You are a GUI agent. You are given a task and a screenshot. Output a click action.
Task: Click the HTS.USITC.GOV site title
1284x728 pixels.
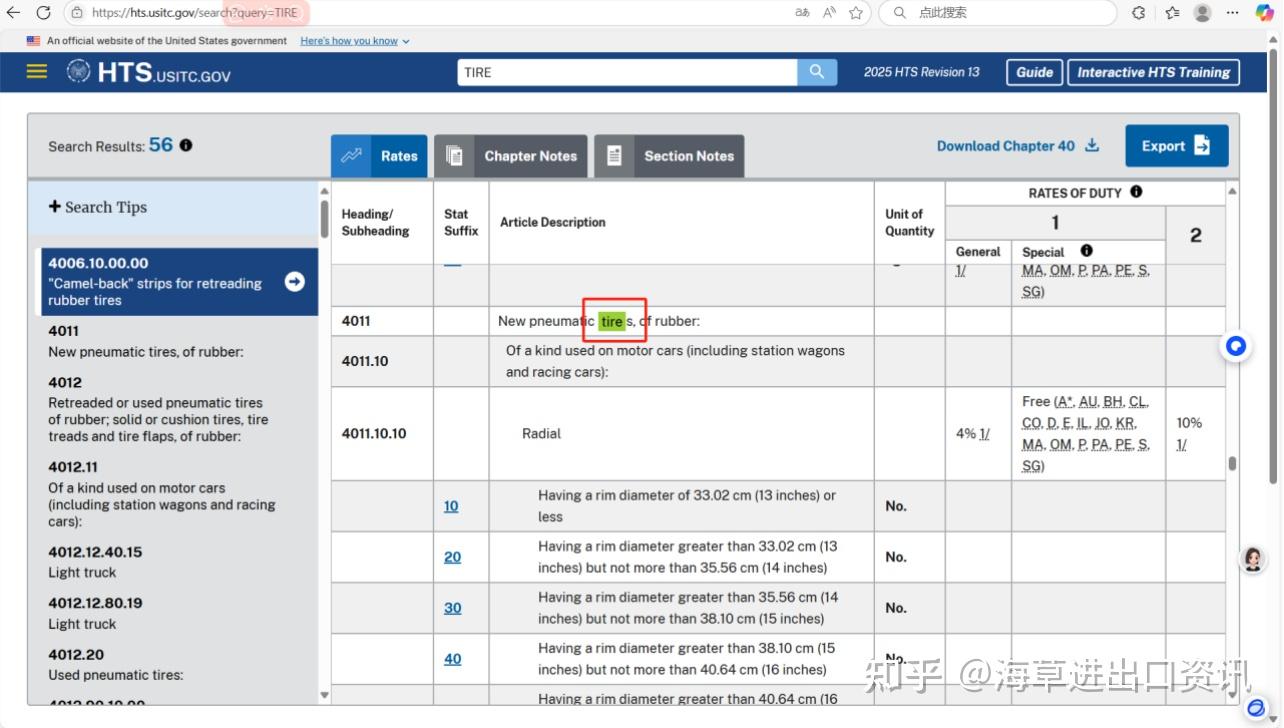[x=164, y=72]
